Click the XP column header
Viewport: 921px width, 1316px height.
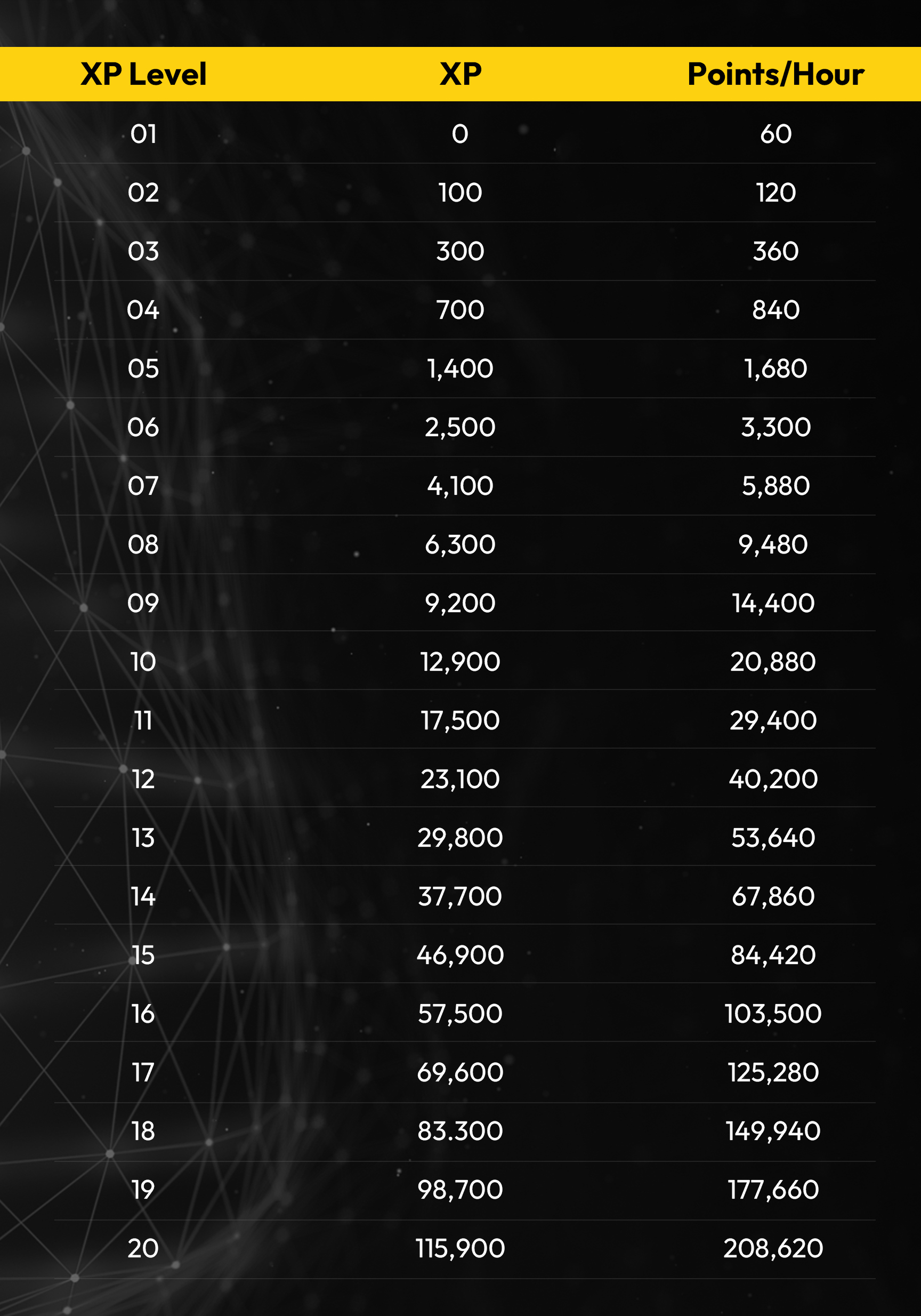[461, 75]
